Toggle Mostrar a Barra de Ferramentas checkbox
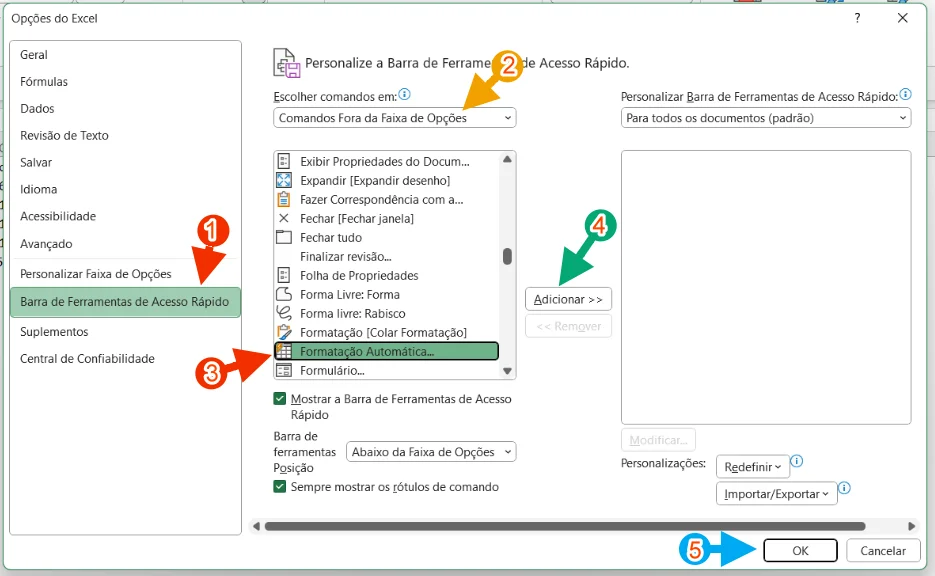The image size is (935, 576). tap(280, 398)
